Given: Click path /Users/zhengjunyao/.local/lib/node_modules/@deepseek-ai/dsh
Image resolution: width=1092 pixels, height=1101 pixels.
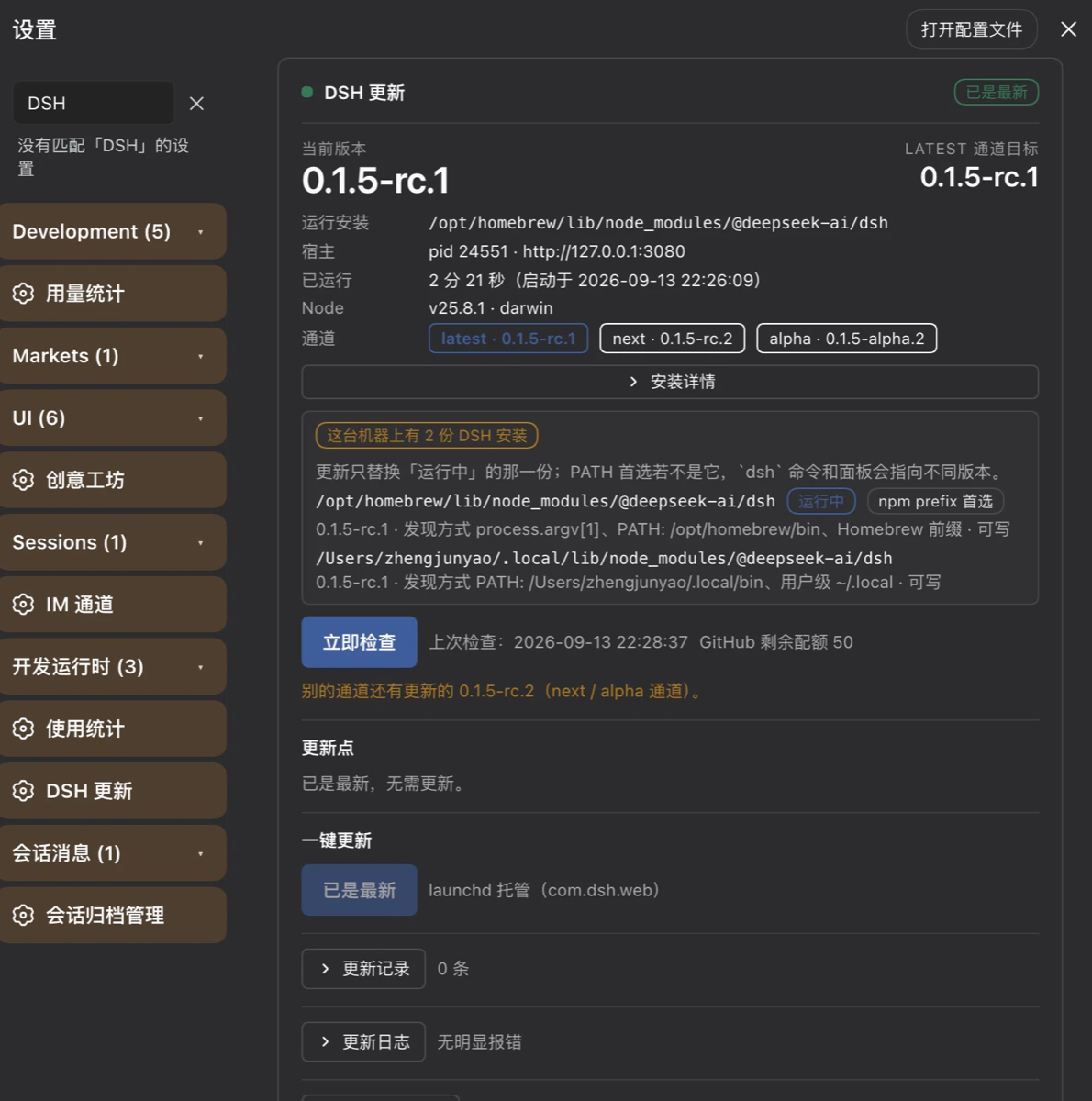Looking at the screenshot, I should click(x=604, y=558).
